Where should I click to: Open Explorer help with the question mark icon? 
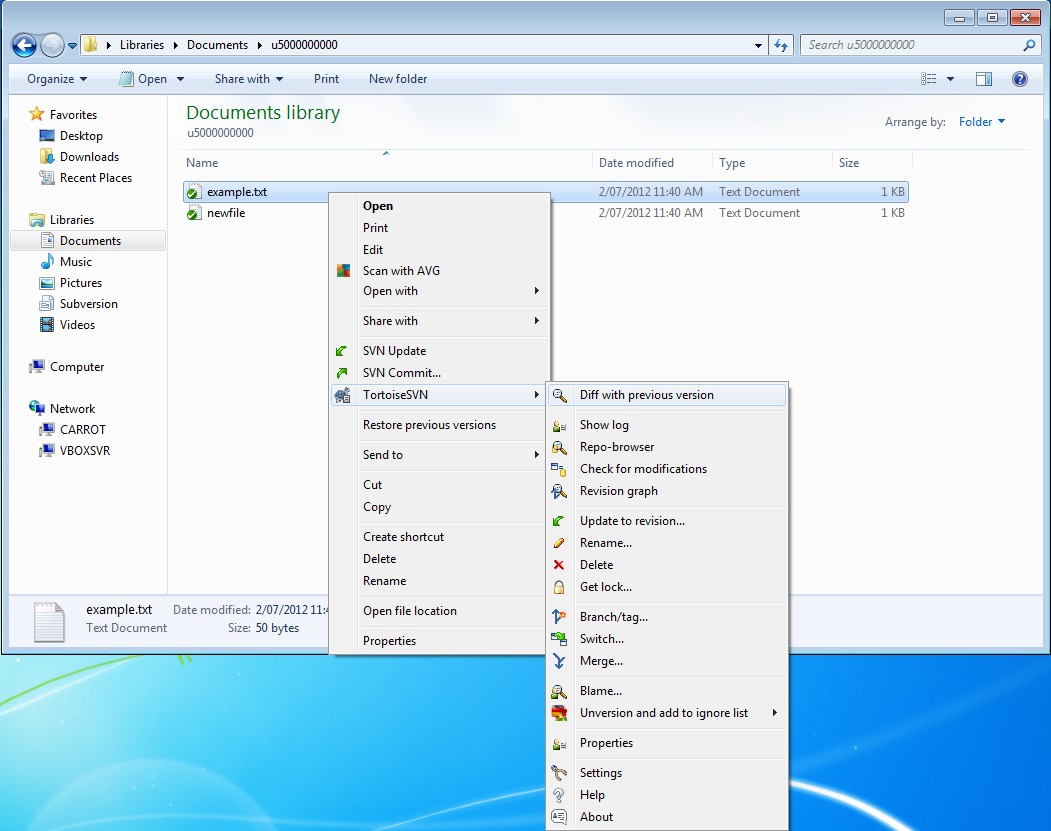click(1019, 79)
